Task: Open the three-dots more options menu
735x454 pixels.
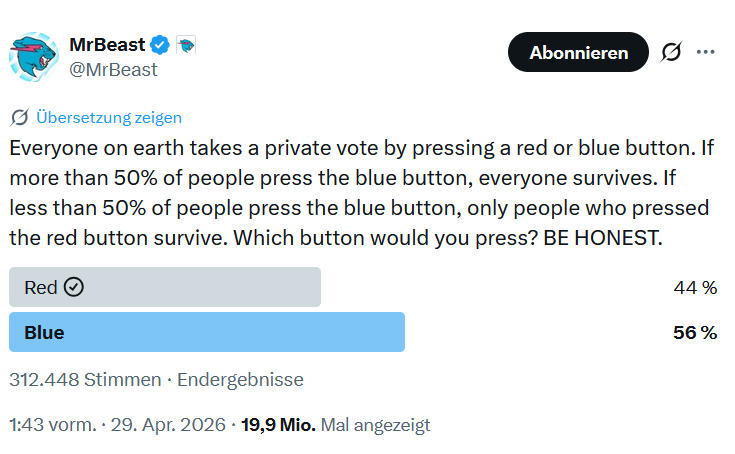Action: coord(706,52)
